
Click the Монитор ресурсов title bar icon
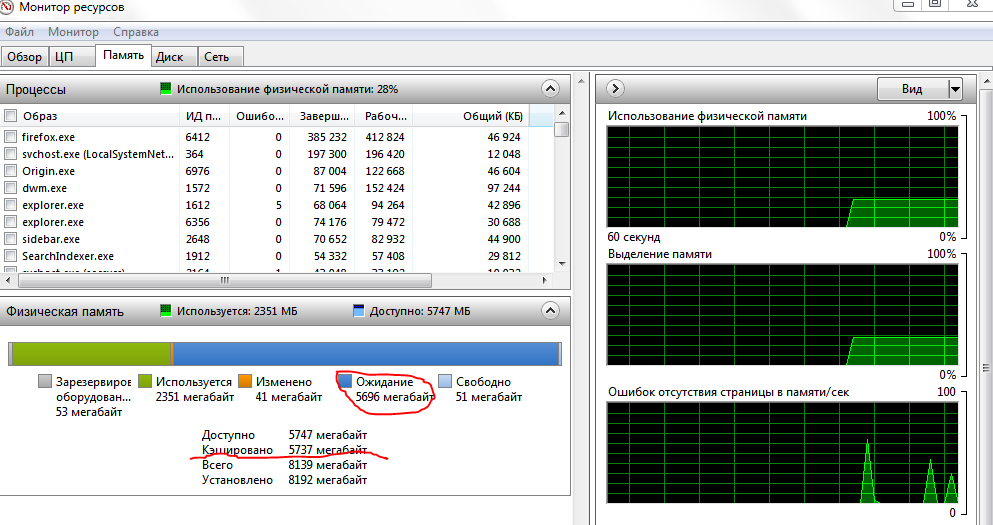tap(6, 6)
